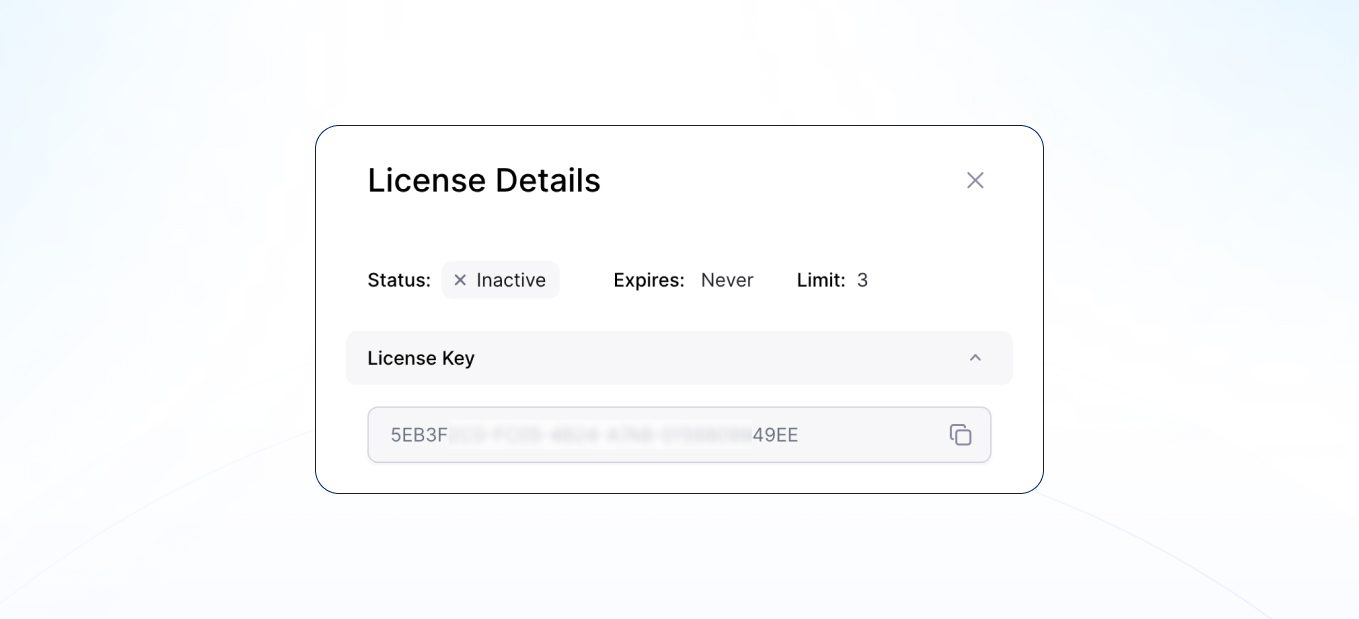Viewport: 1359px width, 619px height.
Task: Collapse the License Key section chevron
Action: (975, 358)
